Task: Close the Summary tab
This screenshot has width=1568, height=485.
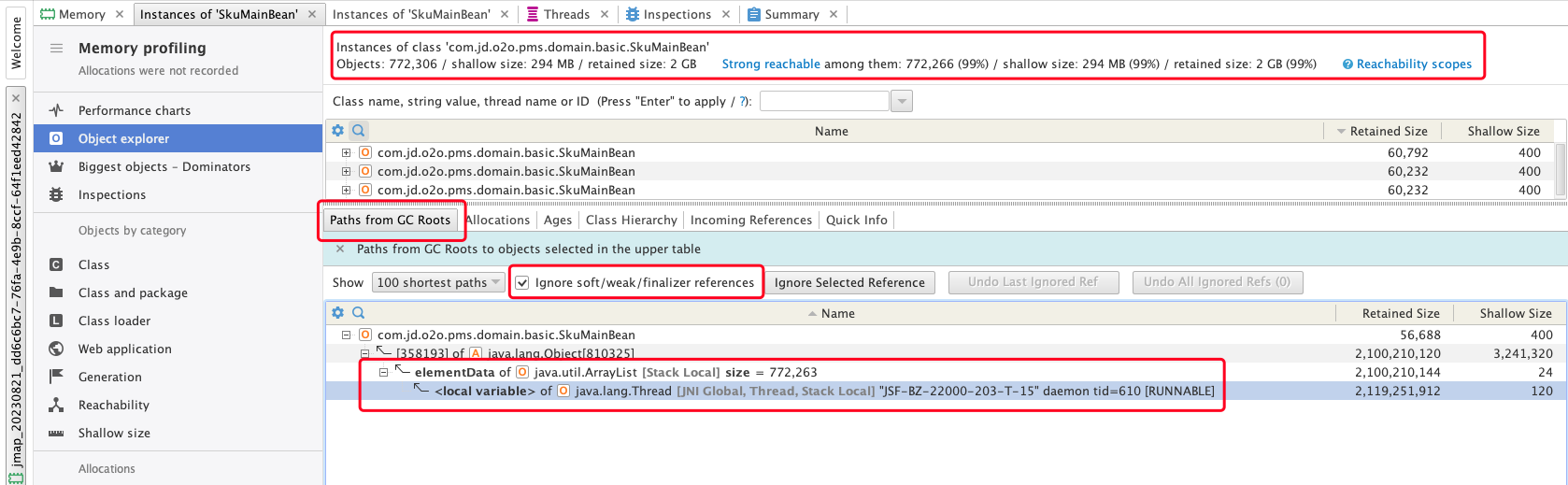Action: [834, 14]
